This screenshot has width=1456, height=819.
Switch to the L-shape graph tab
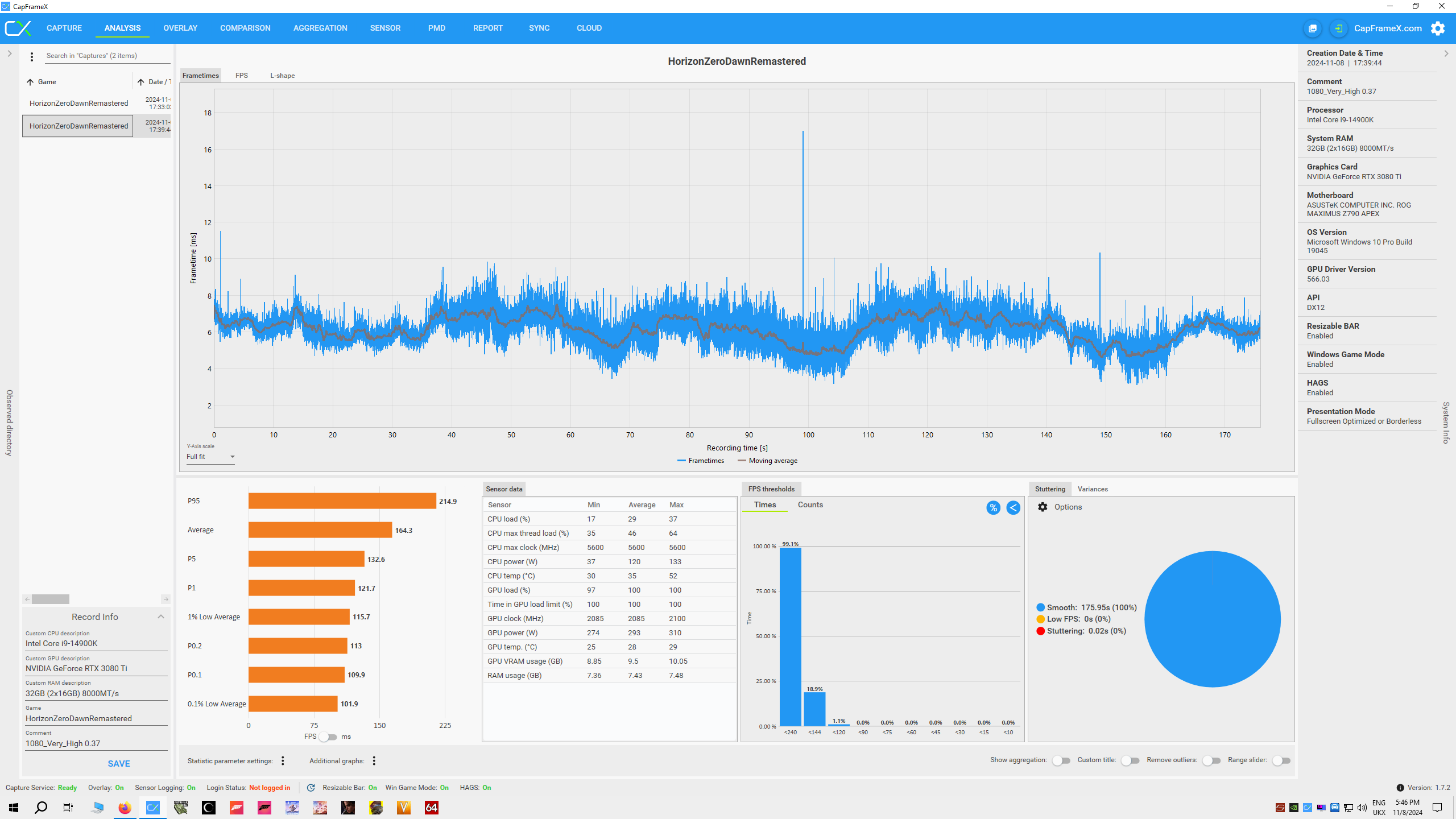pos(282,76)
